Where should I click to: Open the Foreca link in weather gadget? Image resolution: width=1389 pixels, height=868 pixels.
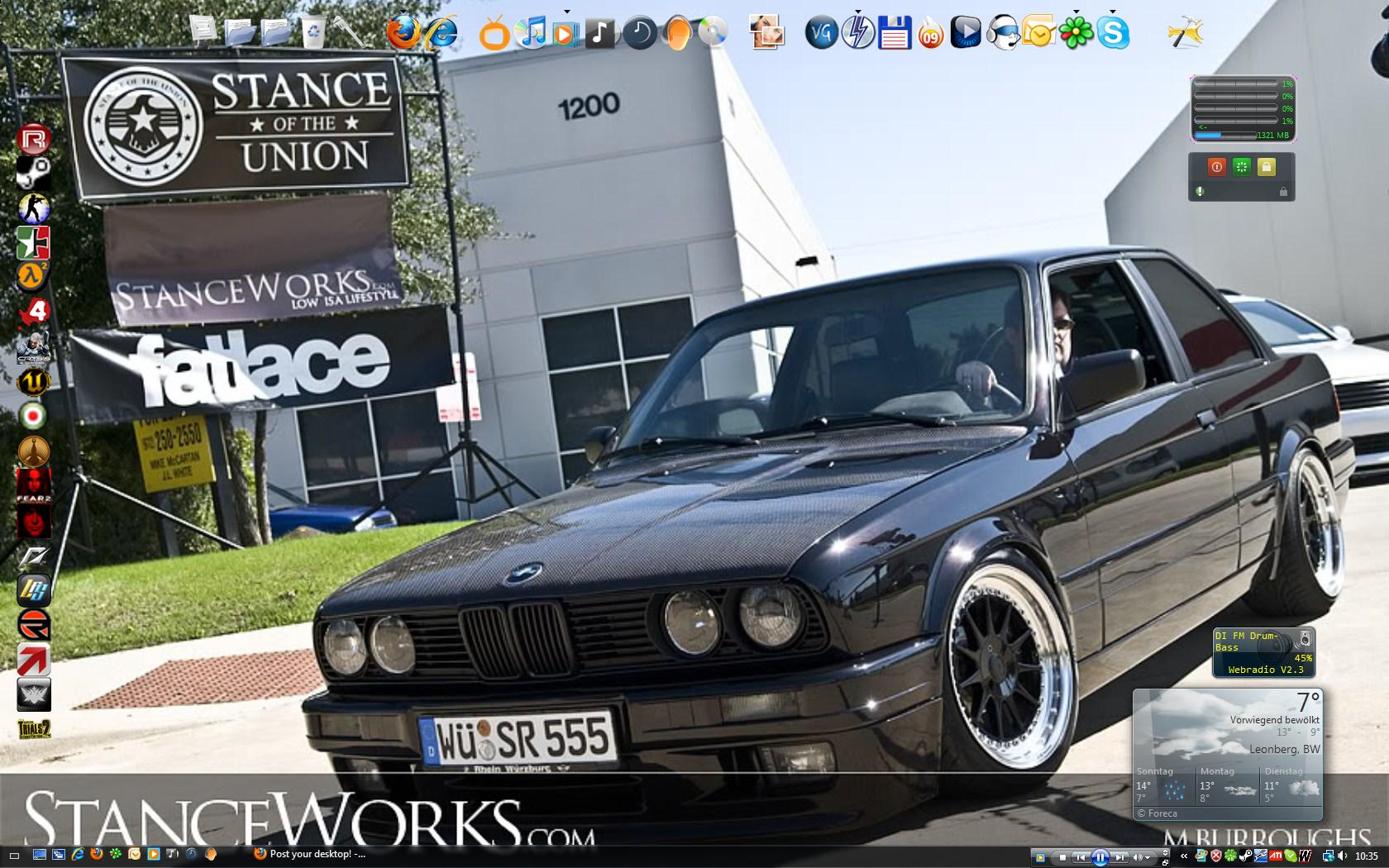point(1157,813)
